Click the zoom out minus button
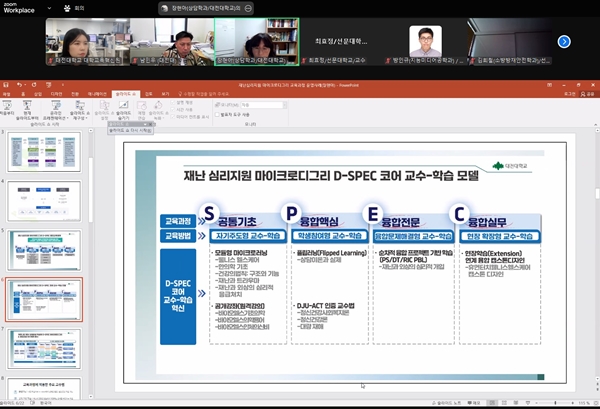Screen dimensions: 600x409 click(536, 403)
